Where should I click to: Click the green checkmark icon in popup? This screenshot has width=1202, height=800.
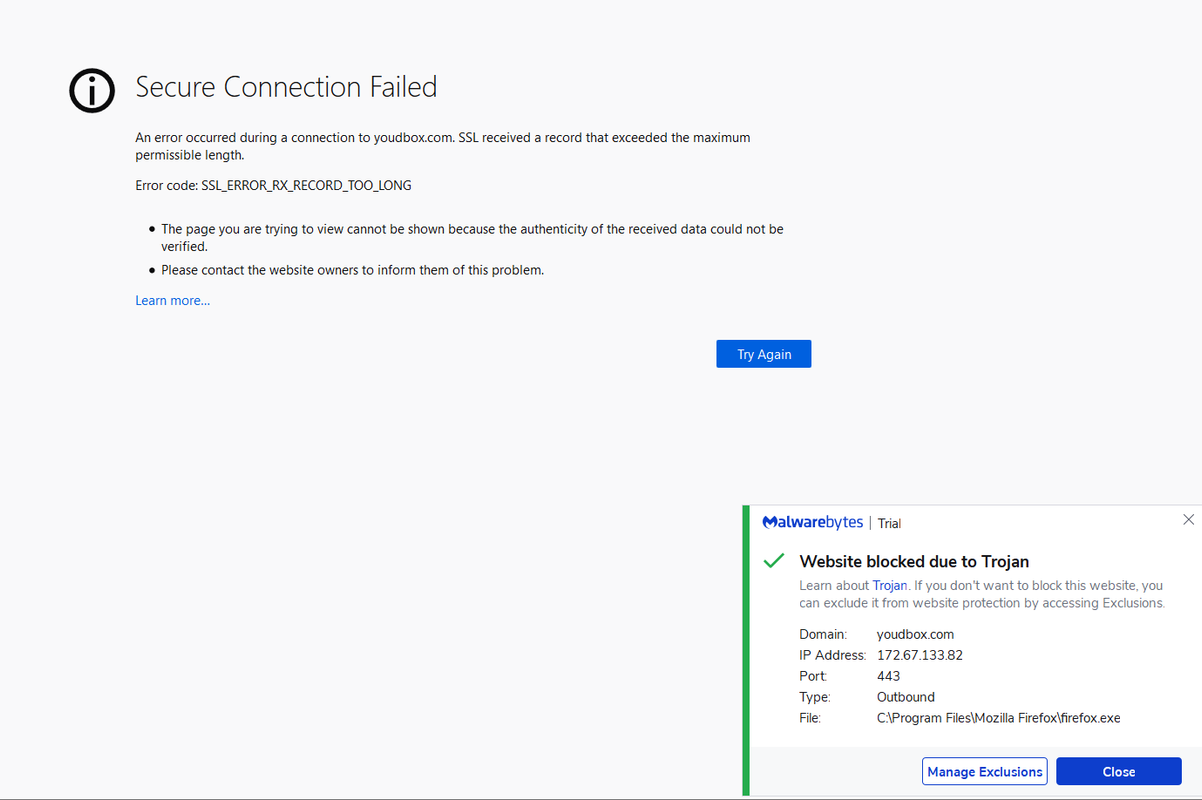pyautogui.click(x=773, y=561)
